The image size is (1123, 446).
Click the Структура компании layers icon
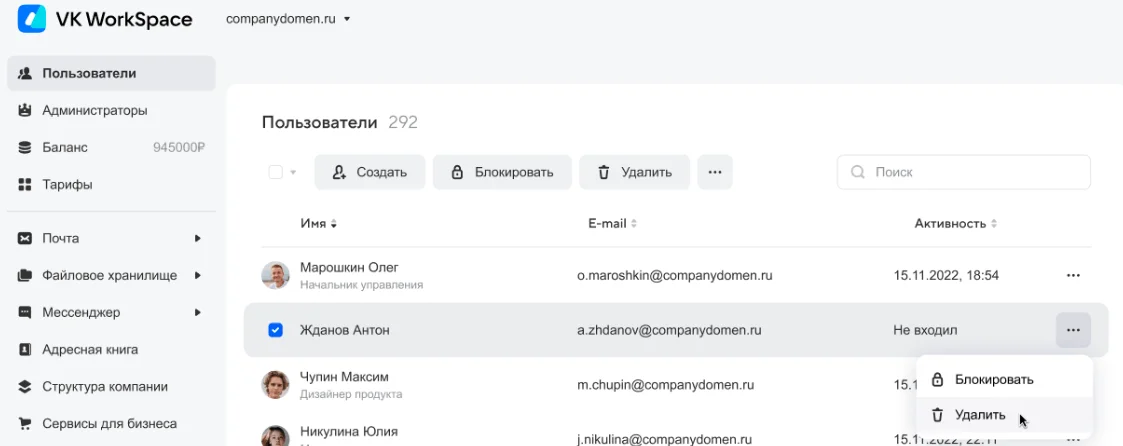click(x=25, y=387)
